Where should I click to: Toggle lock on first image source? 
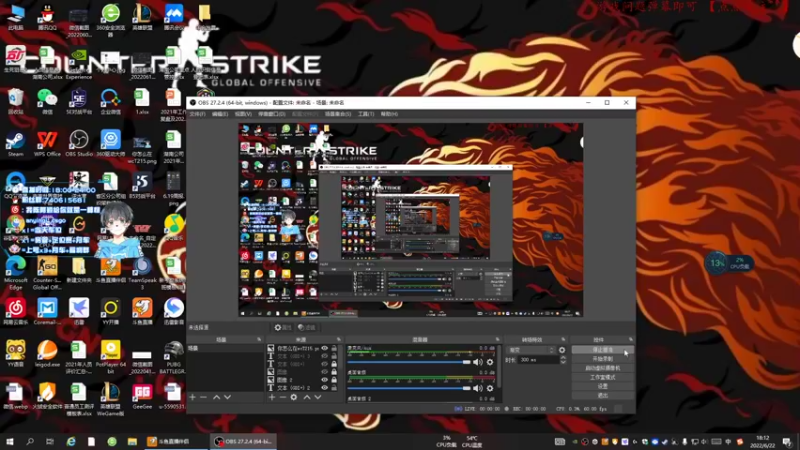click(x=334, y=348)
